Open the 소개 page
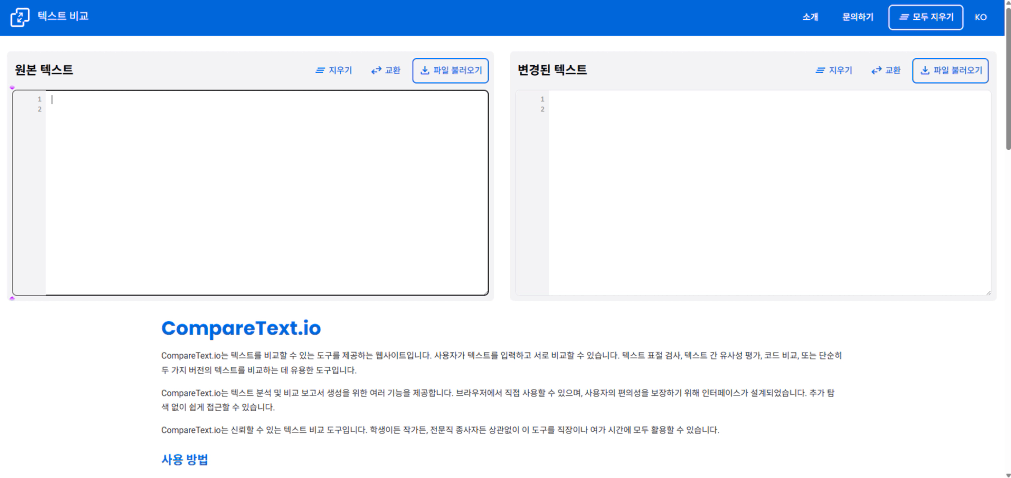This screenshot has width=1011, height=478. coord(810,17)
